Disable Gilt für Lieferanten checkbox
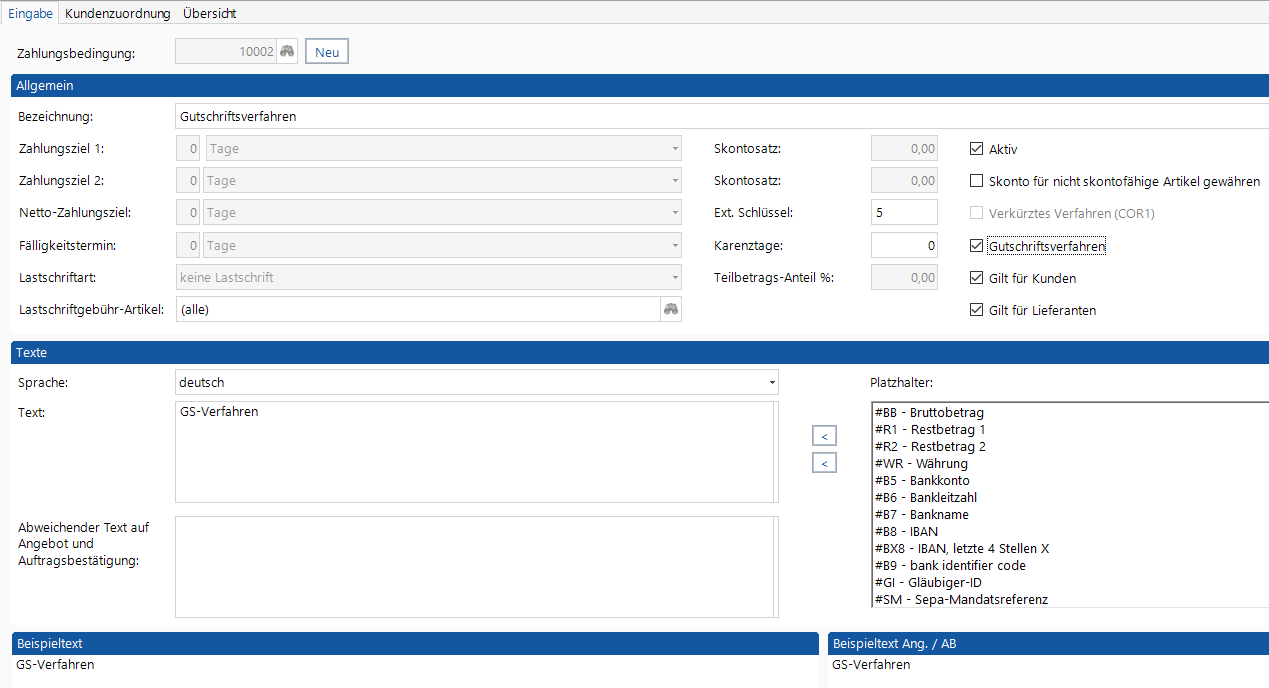This screenshot has height=688, width=1269. 977,310
